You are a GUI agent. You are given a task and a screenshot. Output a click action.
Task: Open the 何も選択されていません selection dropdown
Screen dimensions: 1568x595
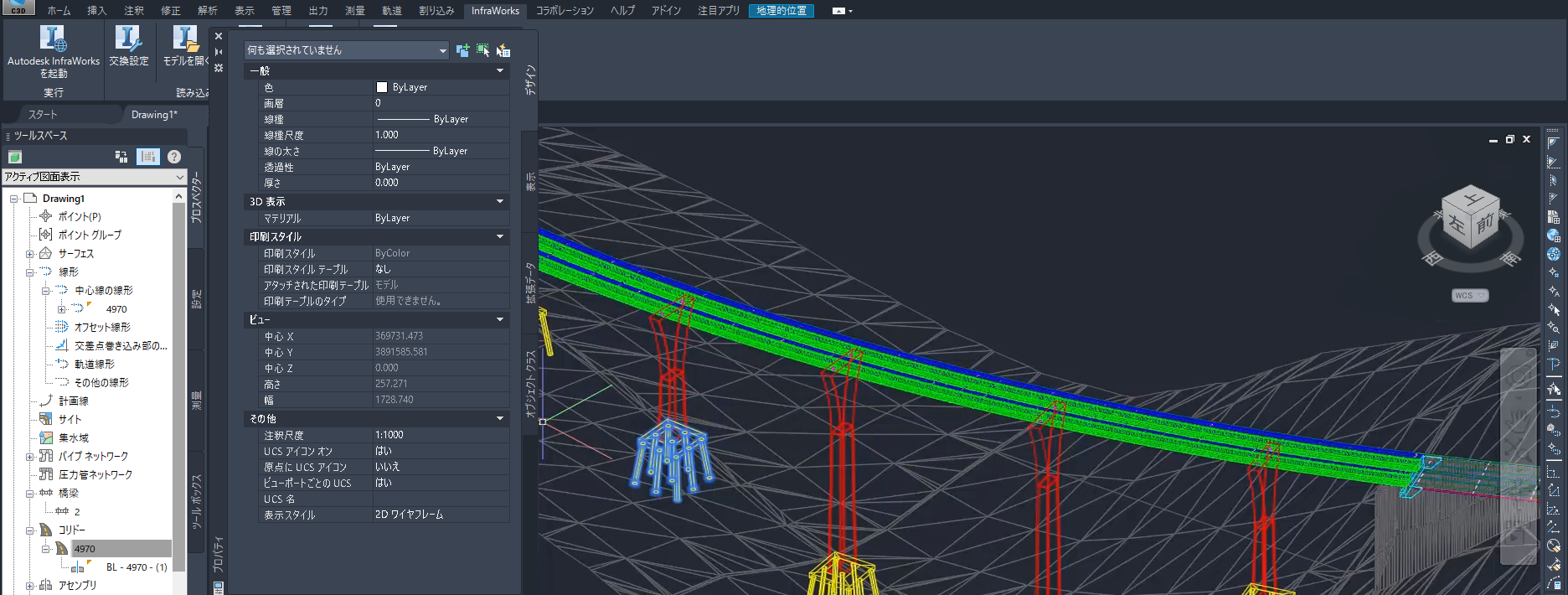pos(347,50)
